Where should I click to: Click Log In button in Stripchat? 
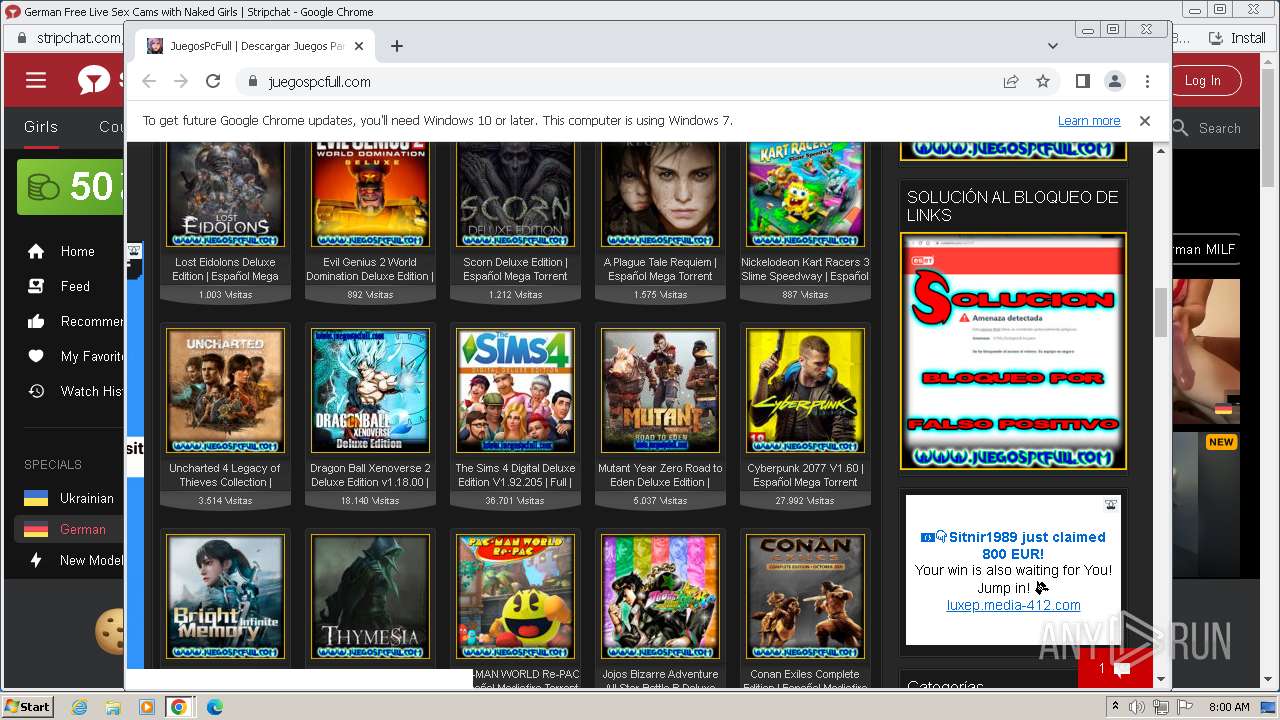1202,81
